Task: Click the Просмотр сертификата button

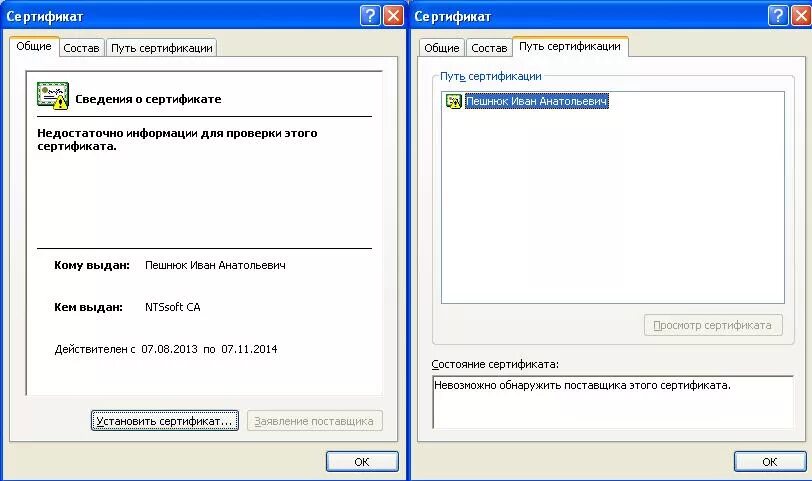Action: [713, 325]
